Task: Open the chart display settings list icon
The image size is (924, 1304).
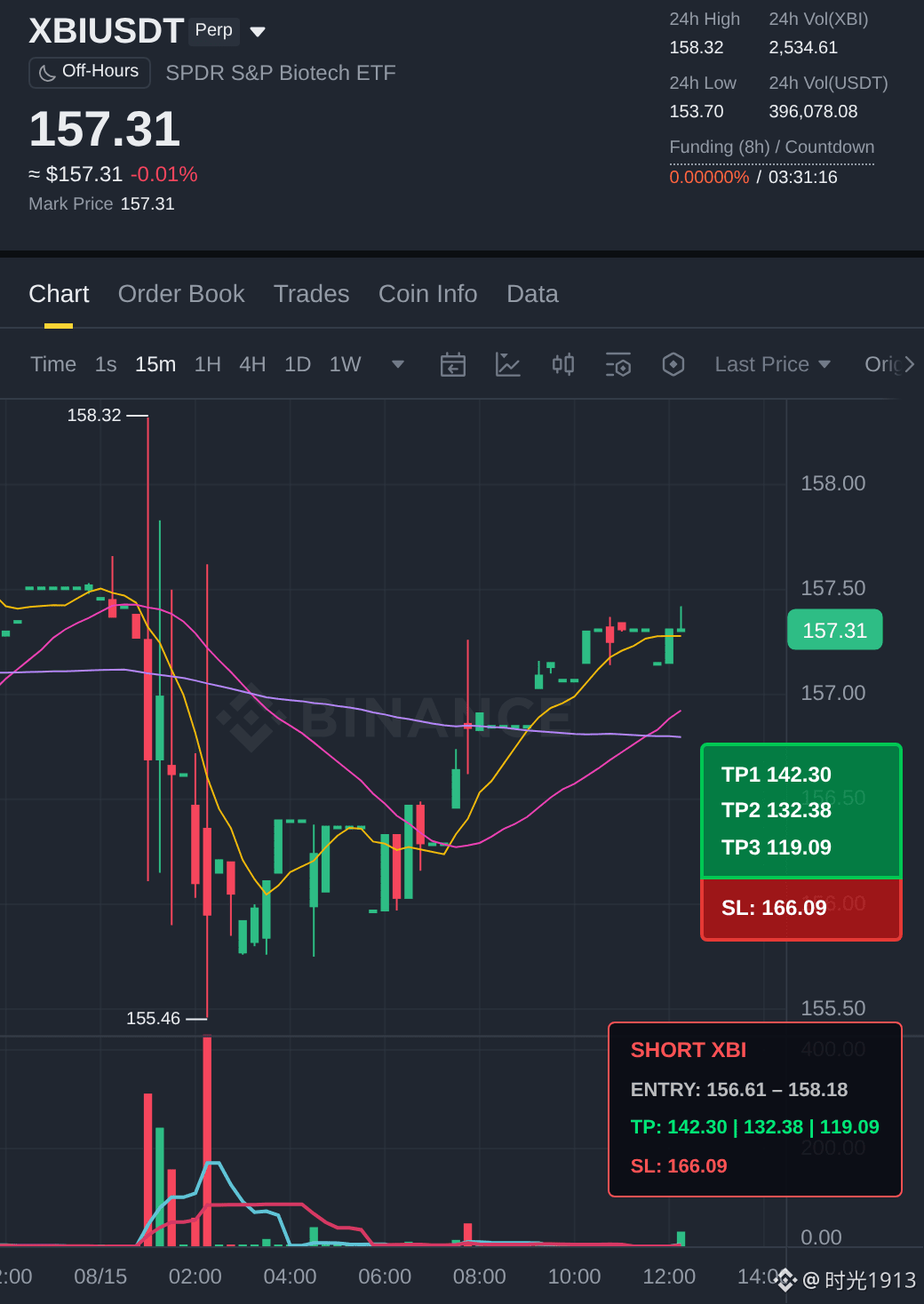Action: click(618, 364)
